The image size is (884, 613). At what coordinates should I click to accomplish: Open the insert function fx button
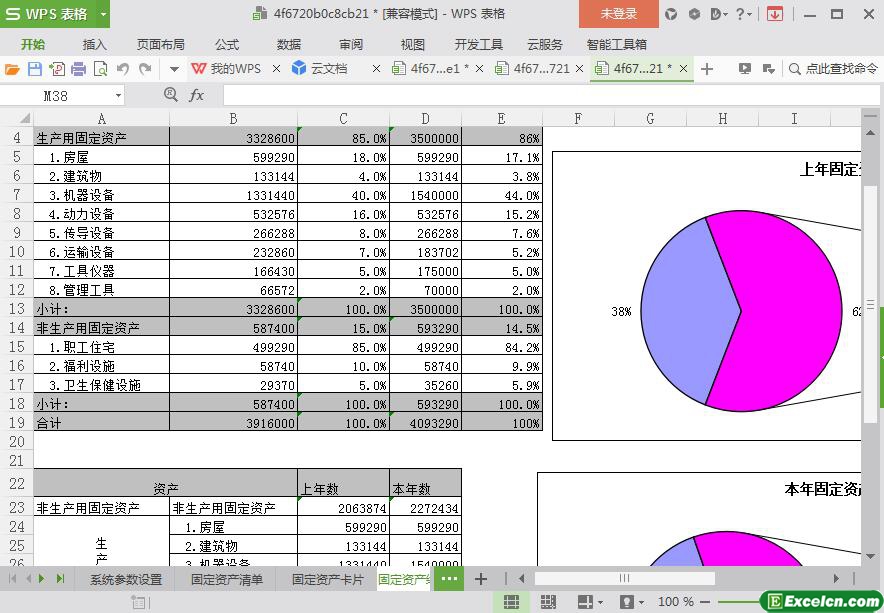[x=196, y=95]
